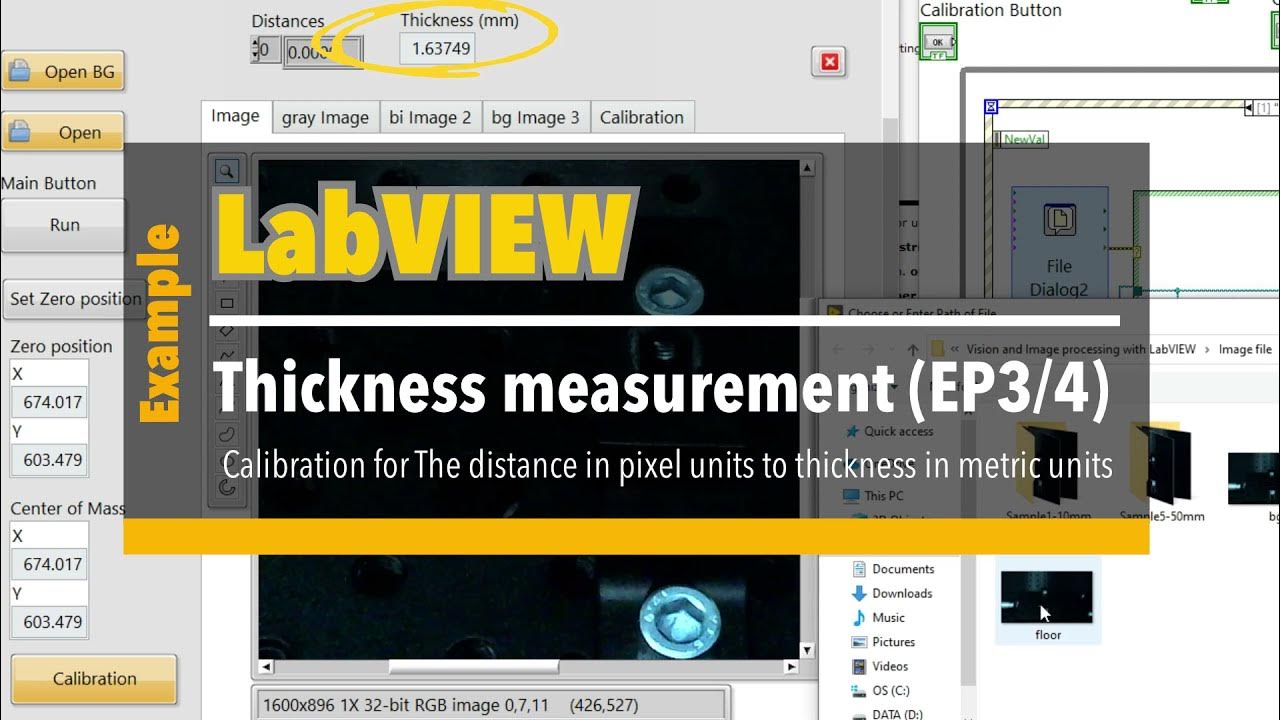Viewport: 1280px width, 720px height.
Task: Click the image scrollbar right arrow
Action: tap(791, 667)
